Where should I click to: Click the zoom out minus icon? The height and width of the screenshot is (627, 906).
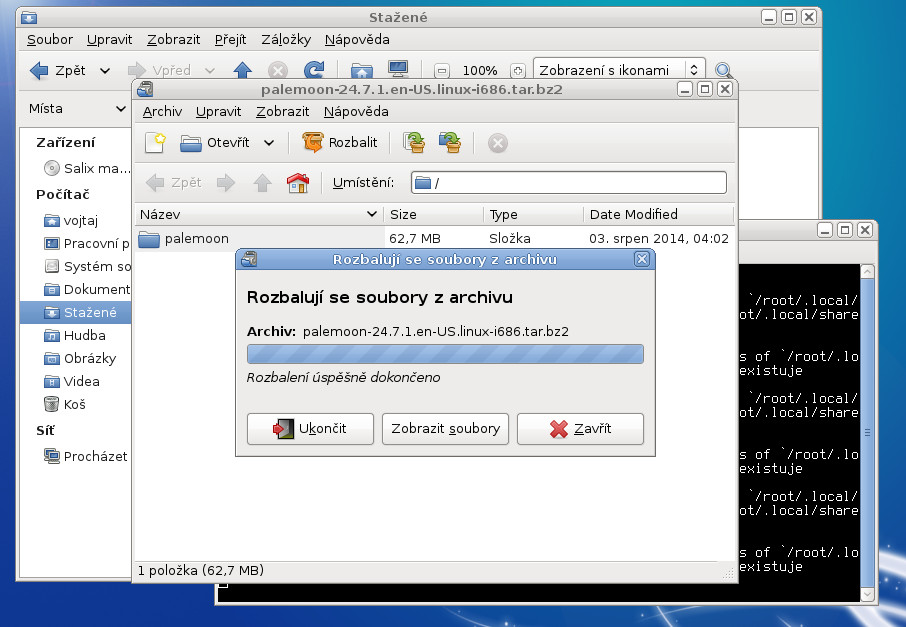pos(442,71)
